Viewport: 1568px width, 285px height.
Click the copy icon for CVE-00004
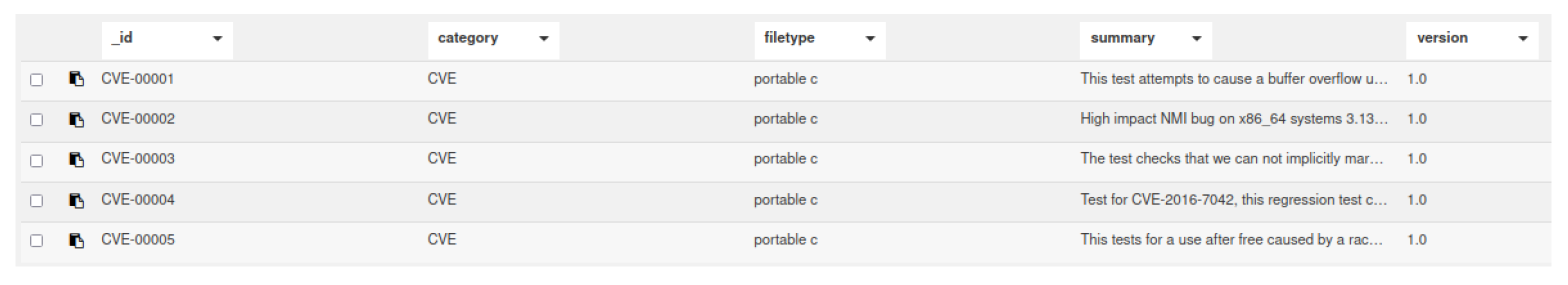pyautogui.click(x=76, y=200)
